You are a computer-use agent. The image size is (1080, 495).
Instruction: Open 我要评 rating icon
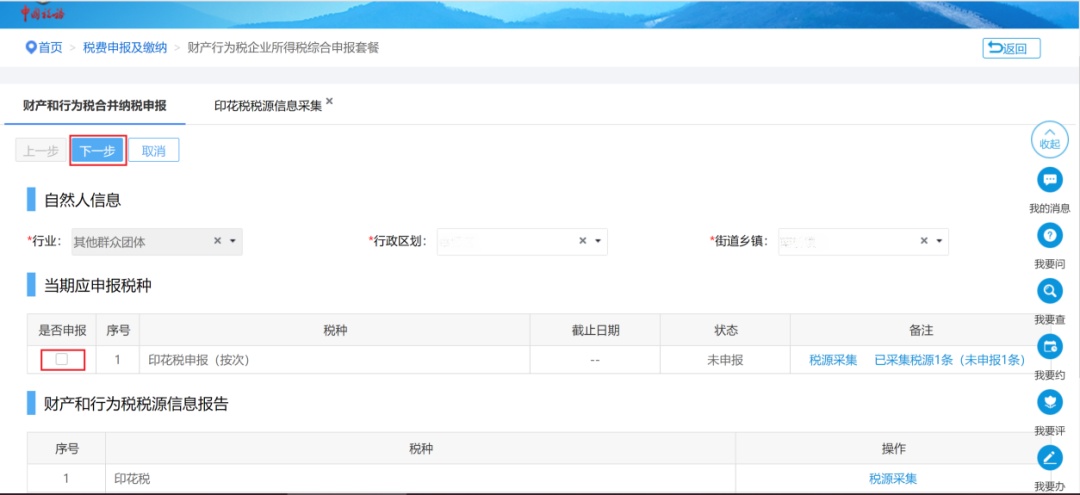click(1050, 402)
